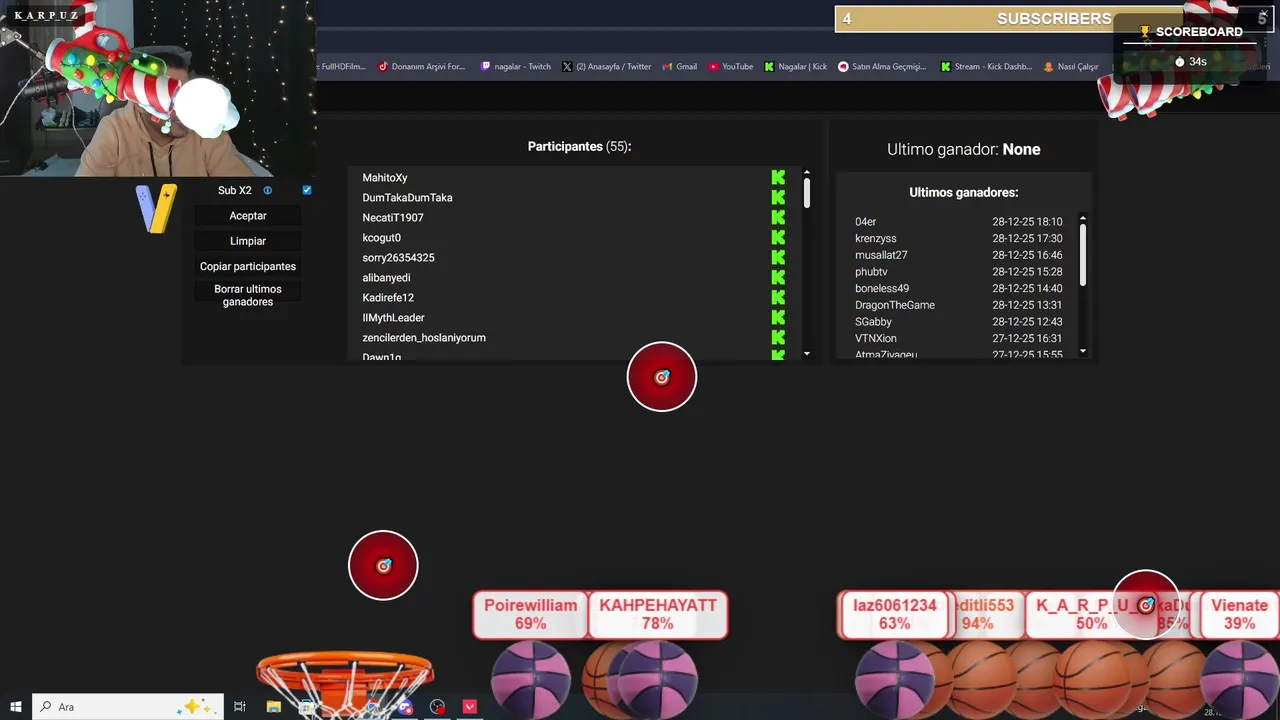Screen dimensions: 1280x720
Task: Click the red target ball below participants list
Action: pos(662,377)
